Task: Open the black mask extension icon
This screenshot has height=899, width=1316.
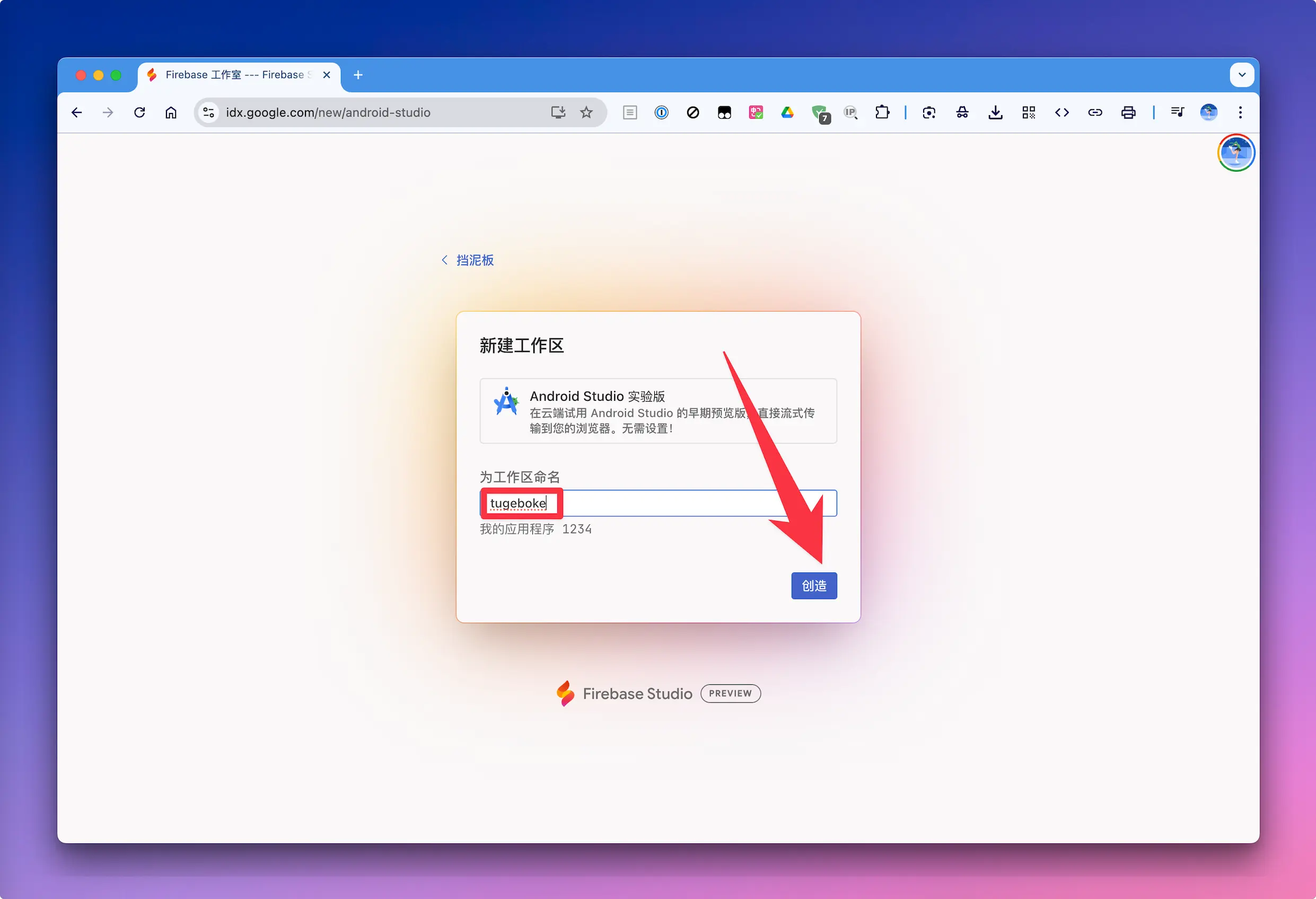Action: (x=724, y=113)
